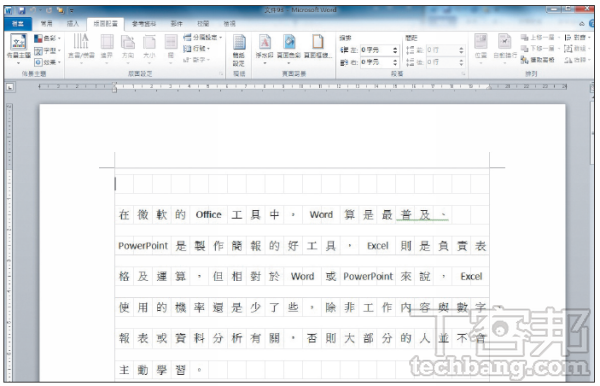Switch to the 郵件 Mailings tab
The height and width of the screenshot is (386, 600).
point(177,24)
